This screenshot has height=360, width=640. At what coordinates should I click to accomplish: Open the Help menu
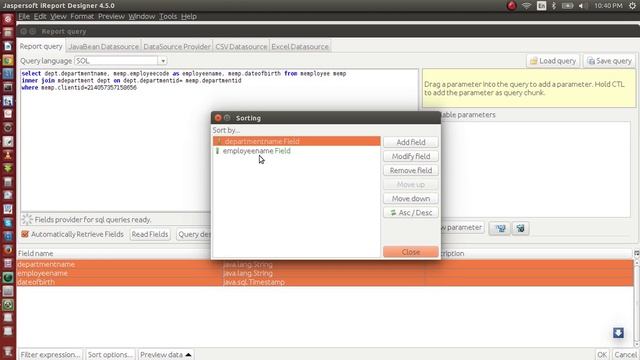pos(189,16)
